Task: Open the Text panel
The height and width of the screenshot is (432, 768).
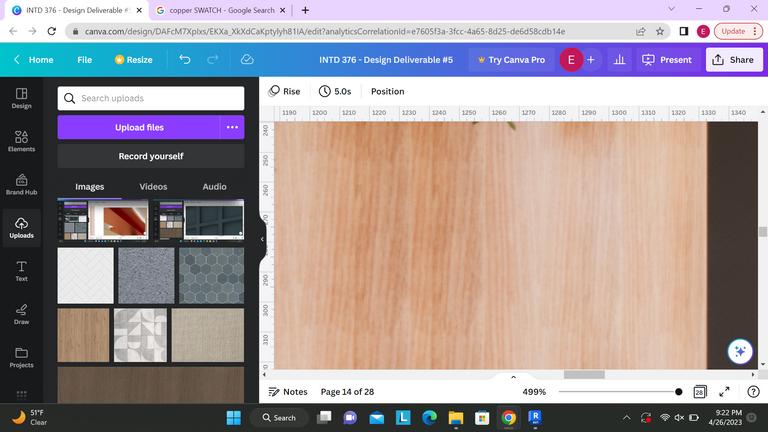Action: 22,271
